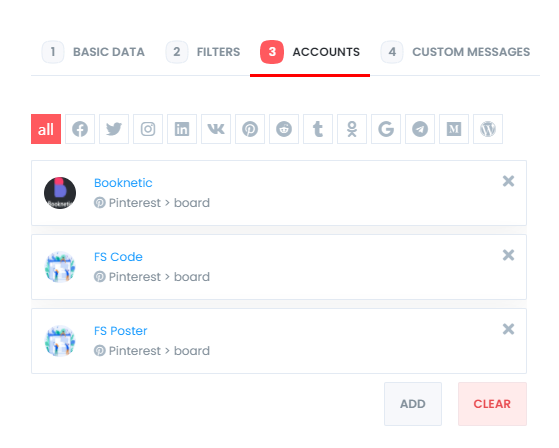Show only Pinterest accounts

coord(250,129)
